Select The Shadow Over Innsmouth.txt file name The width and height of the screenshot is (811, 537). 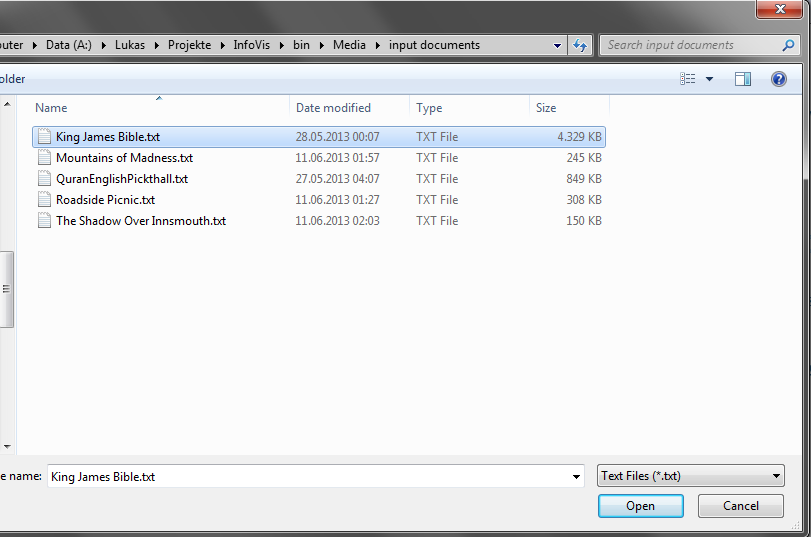pyautogui.click(x=141, y=220)
